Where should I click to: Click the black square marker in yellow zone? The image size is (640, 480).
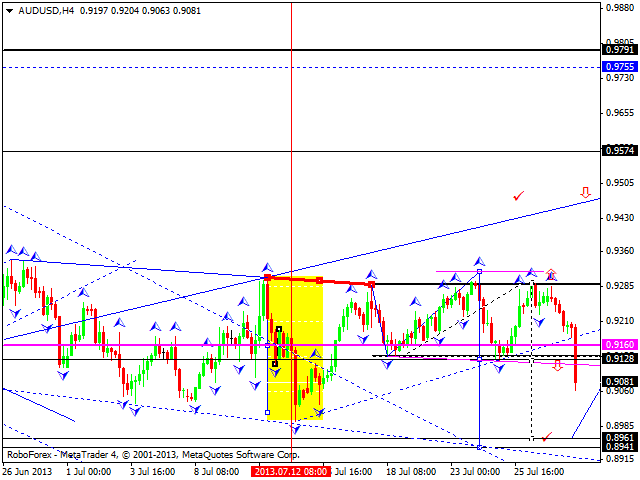[x=278, y=329]
